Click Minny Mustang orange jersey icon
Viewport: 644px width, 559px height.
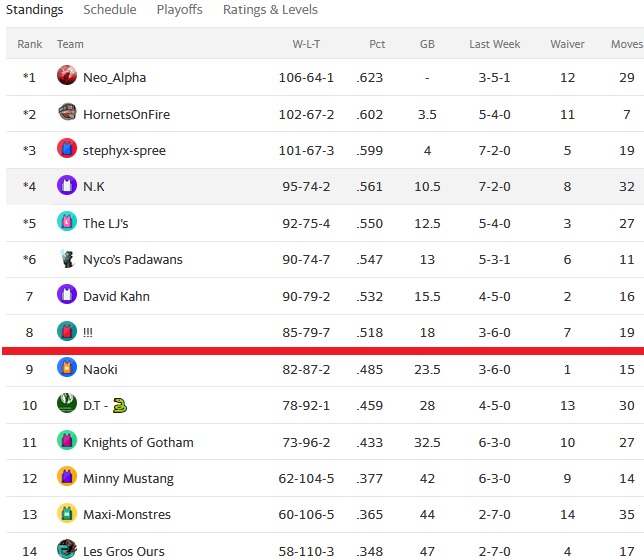[67, 476]
